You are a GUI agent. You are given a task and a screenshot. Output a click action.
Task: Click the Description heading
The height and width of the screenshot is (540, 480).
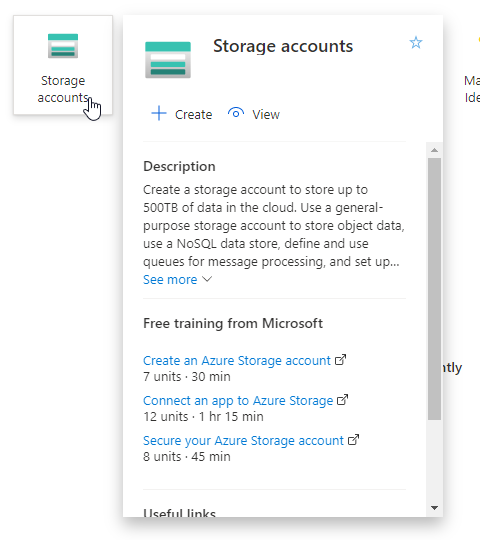[x=179, y=166]
